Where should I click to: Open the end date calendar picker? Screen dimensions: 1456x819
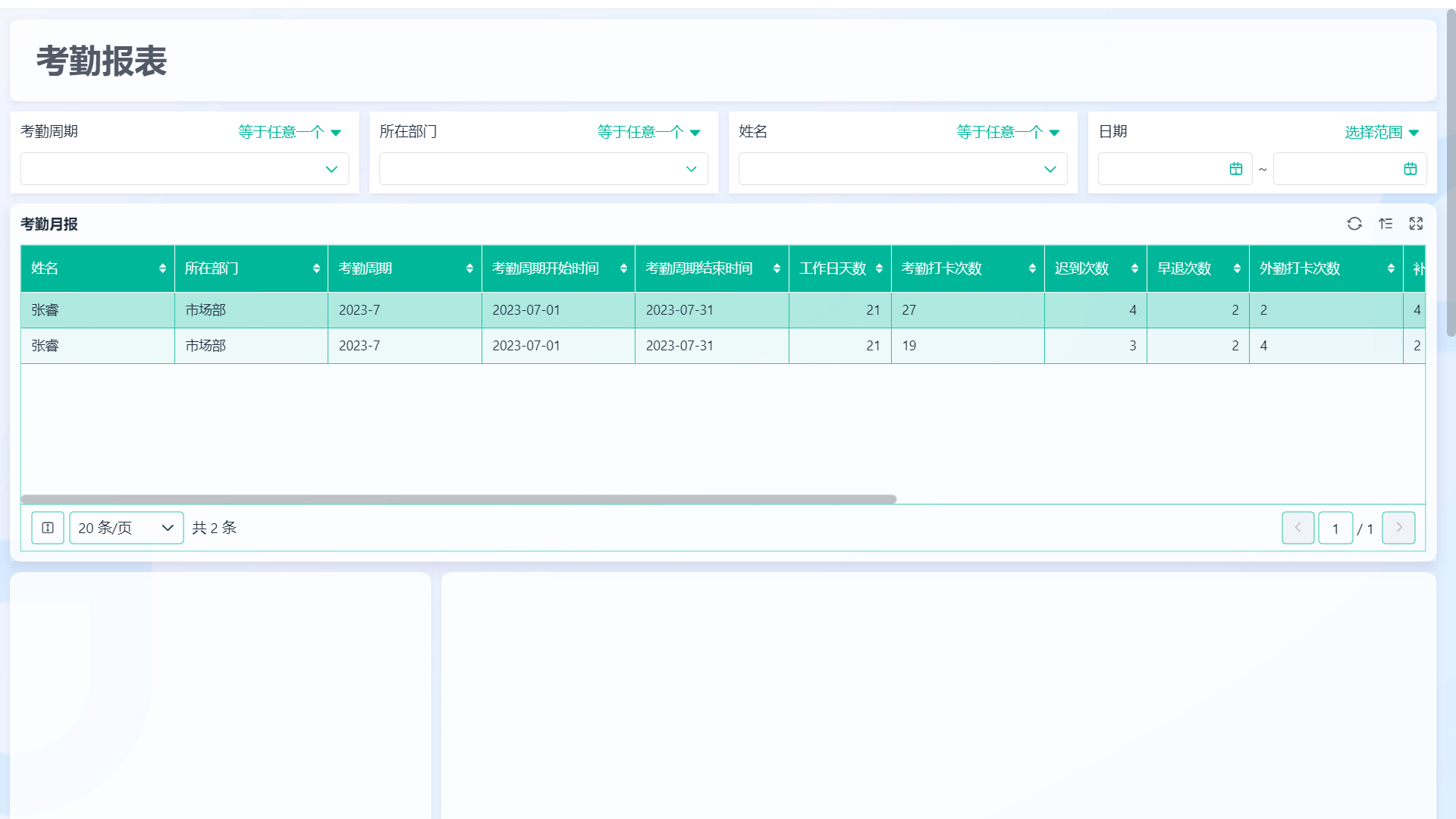pyautogui.click(x=1410, y=169)
